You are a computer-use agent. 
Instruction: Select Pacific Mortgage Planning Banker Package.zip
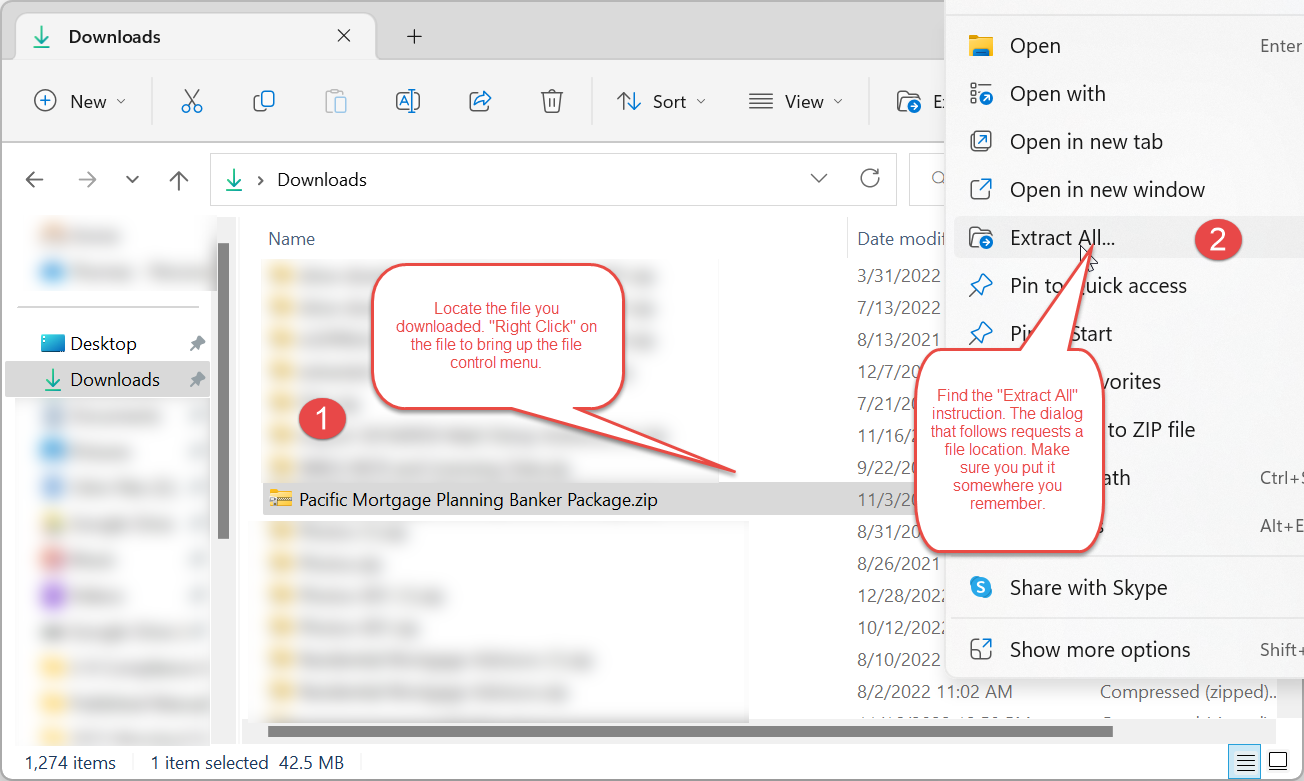pos(478,499)
